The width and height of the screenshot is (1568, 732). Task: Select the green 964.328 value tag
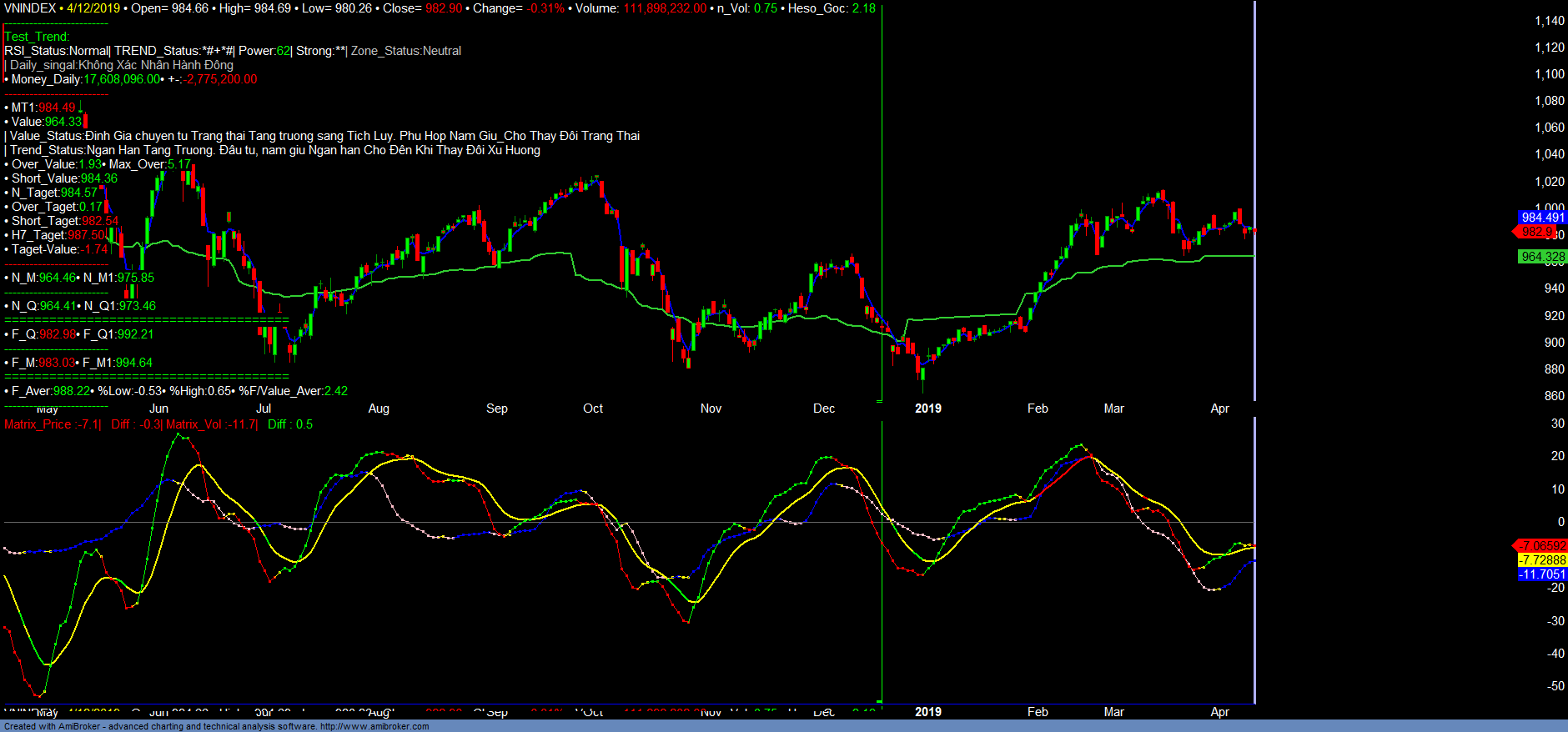pyautogui.click(x=1542, y=257)
